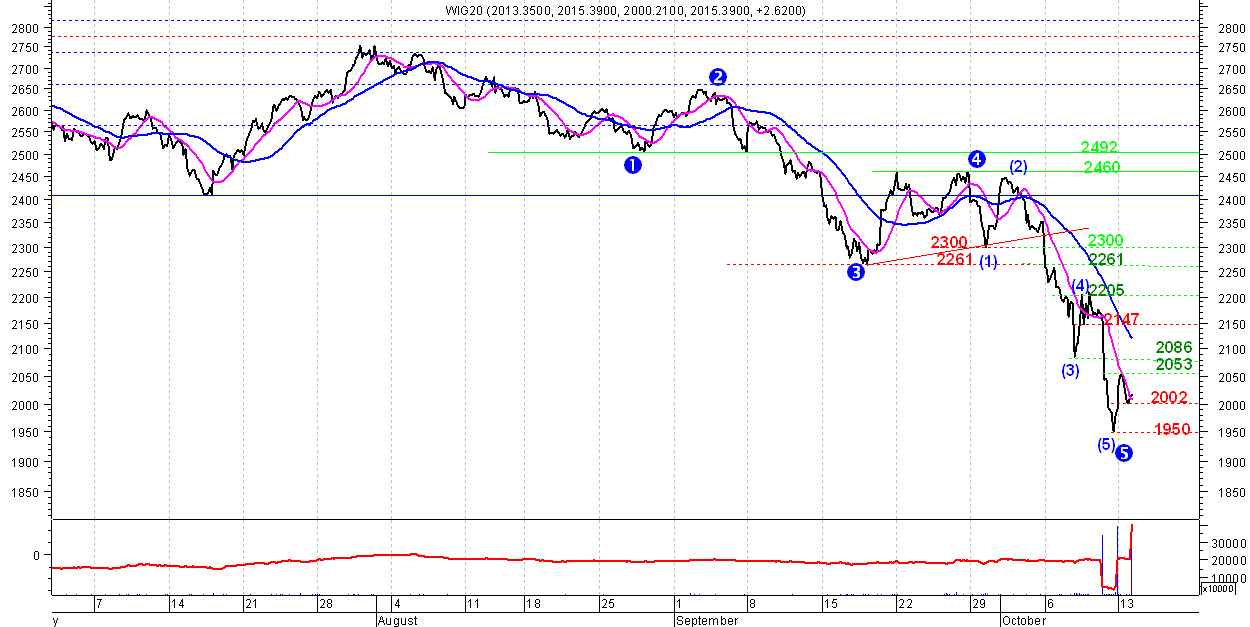Click the 2053 level label
This screenshot has width=1250, height=627.
click(x=1174, y=364)
